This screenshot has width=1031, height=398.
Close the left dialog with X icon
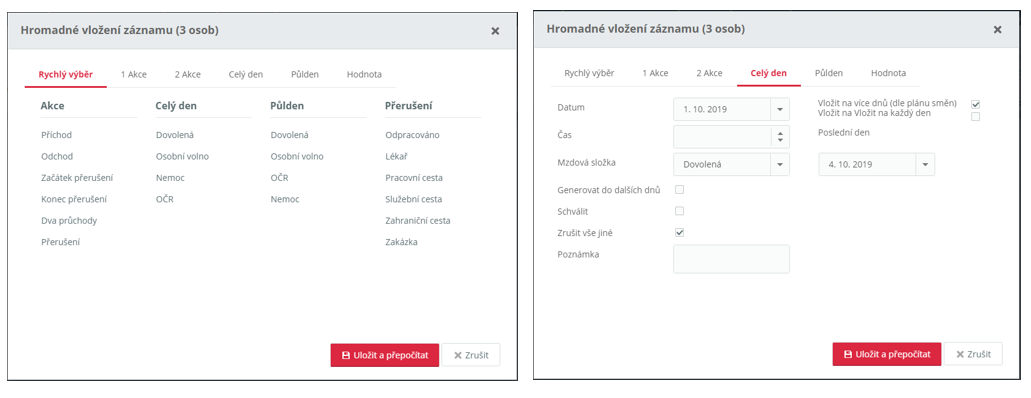click(495, 31)
